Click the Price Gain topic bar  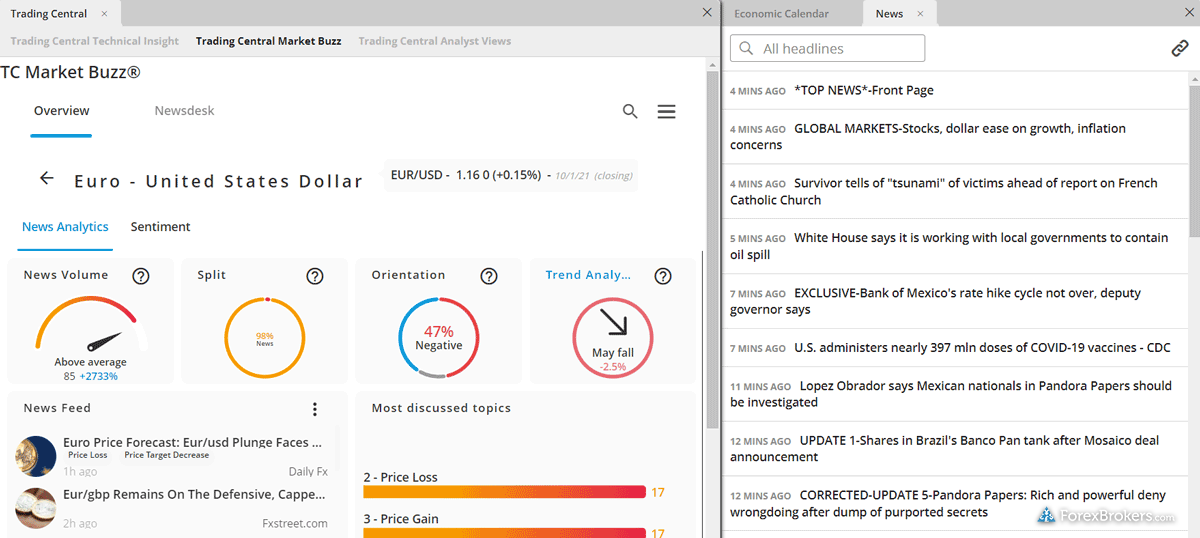tap(505, 533)
